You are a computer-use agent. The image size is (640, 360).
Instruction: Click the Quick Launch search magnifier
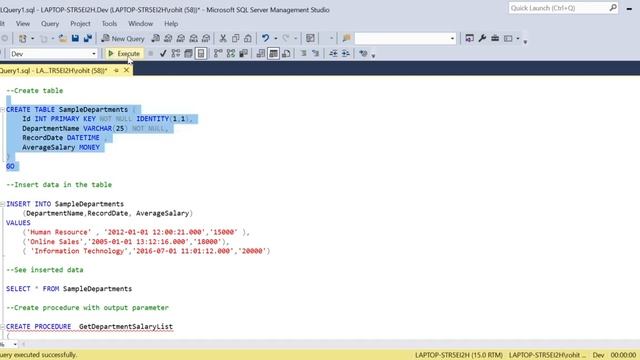pyautogui.click(x=613, y=8)
